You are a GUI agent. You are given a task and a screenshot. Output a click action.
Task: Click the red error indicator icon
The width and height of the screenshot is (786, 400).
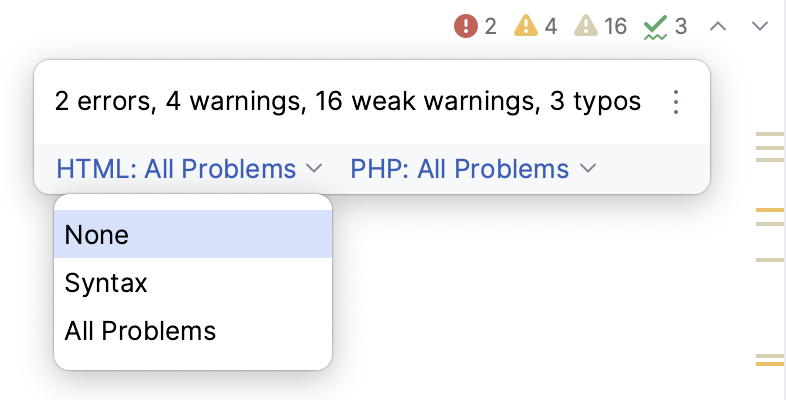[466, 26]
